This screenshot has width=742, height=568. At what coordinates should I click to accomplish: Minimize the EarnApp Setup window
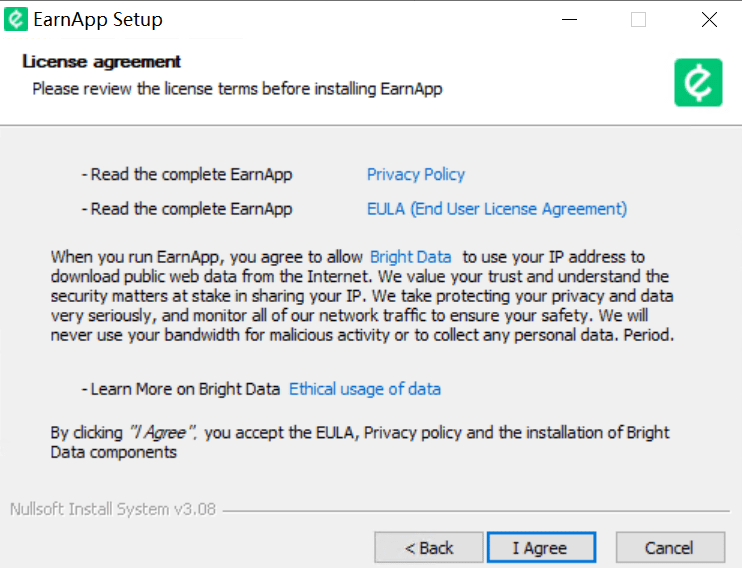click(569, 20)
